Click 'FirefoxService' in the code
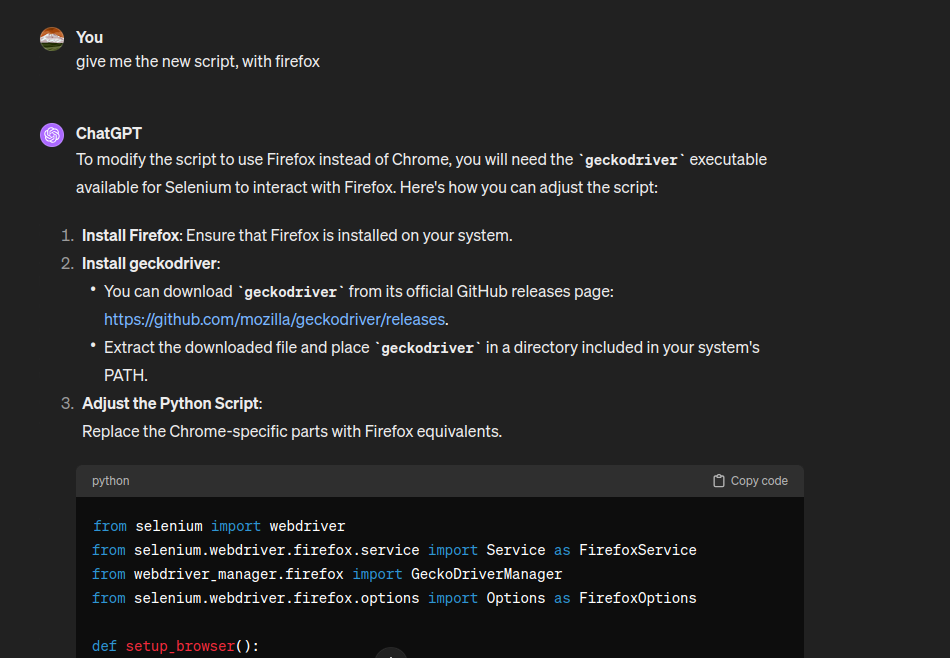This screenshot has width=950, height=658. coord(637,550)
